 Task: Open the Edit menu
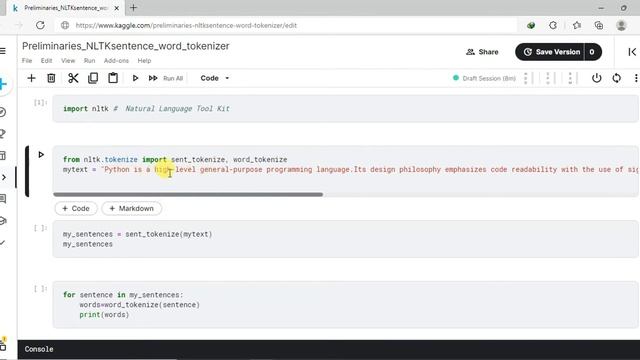tap(46, 60)
